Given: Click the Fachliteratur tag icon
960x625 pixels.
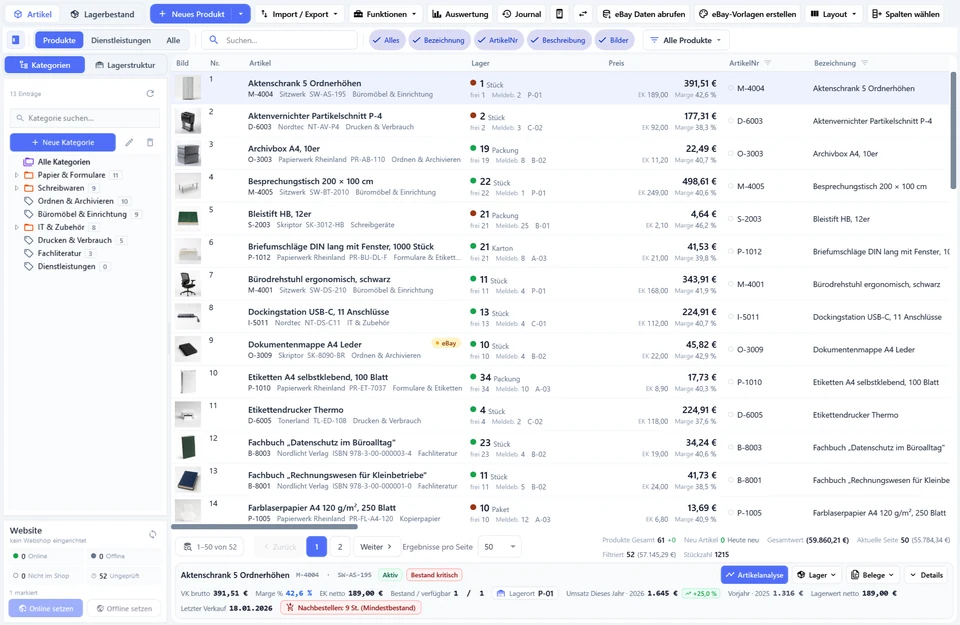Looking at the screenshot, I should click(x=28, y=253).
